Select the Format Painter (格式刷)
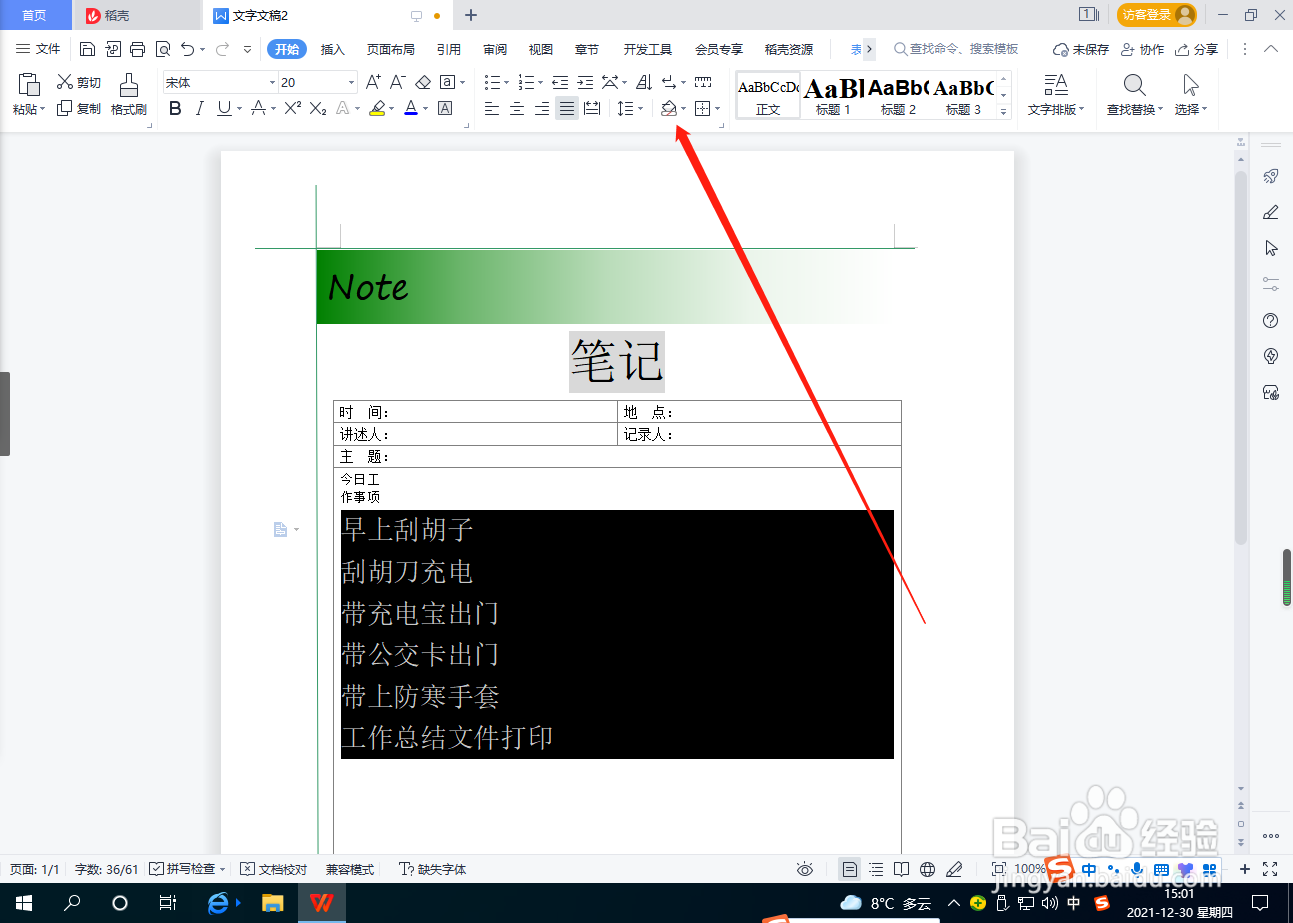1293x923 pixels. 129,95
